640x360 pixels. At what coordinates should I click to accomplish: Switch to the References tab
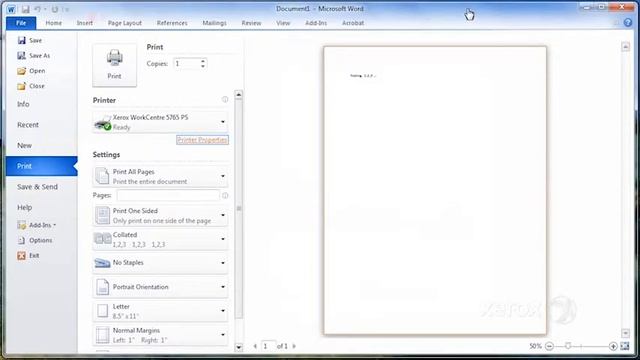coord(172,23)
